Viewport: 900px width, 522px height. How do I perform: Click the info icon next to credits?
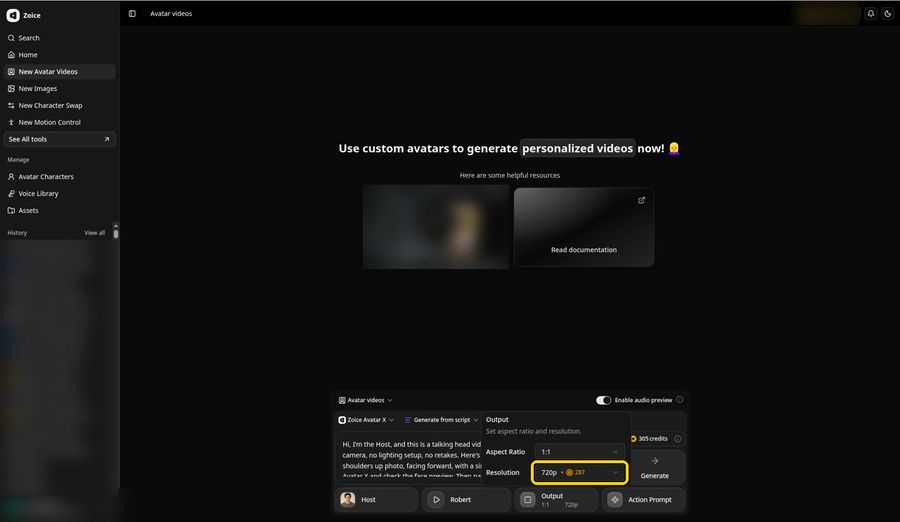point(678,439)
